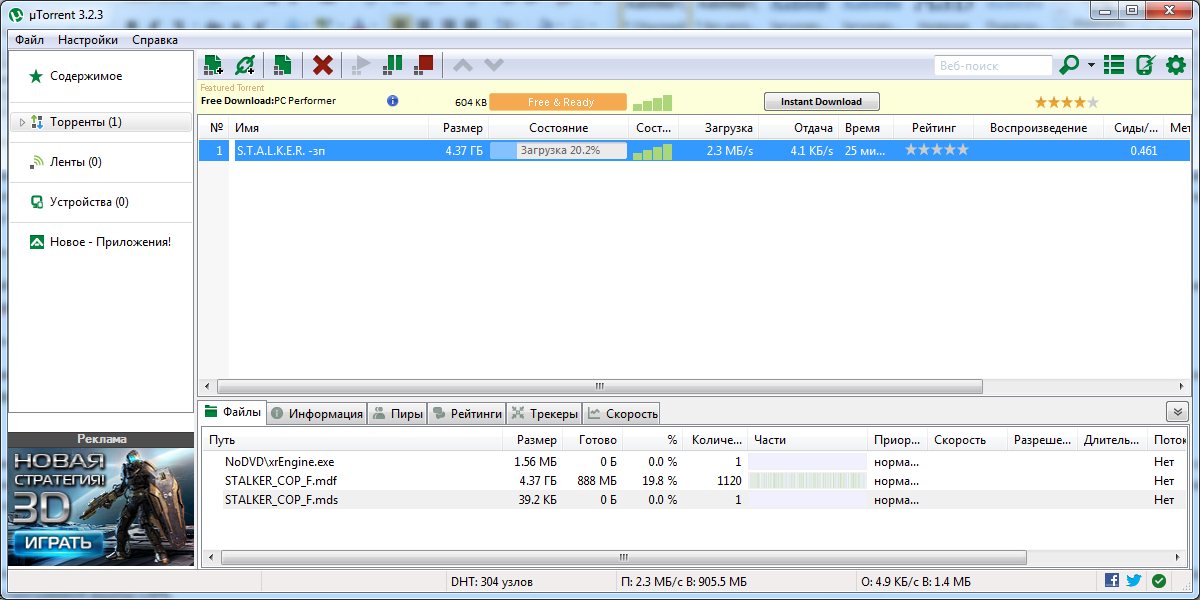Screen dimensions: 1200x600
Task: Rate the S.T.A.L.K.E.R. torrent stars
Action: (x=937, y=150)
